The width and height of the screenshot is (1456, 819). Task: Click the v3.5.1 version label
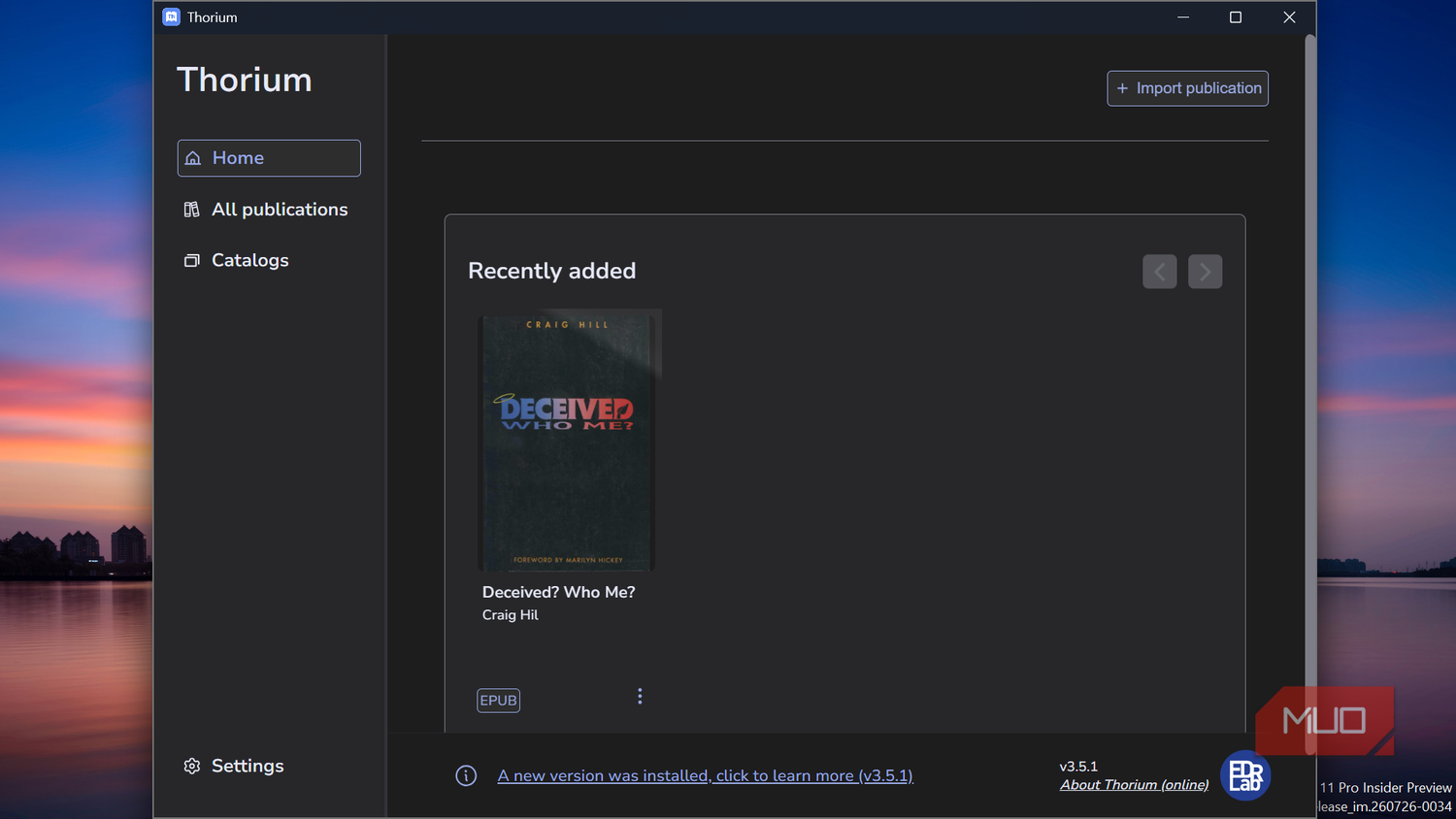point(1078,767)
